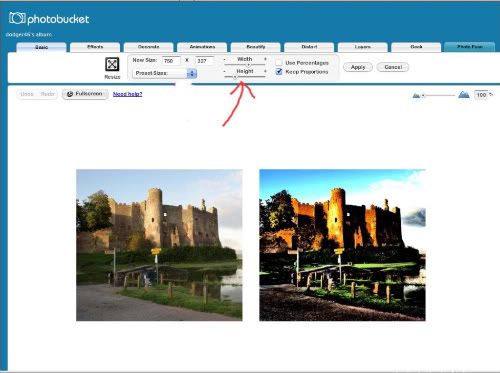Click the new height input field
Image resolution: width=500 pixels, height=373 pixels.
(x=204, y=61)
